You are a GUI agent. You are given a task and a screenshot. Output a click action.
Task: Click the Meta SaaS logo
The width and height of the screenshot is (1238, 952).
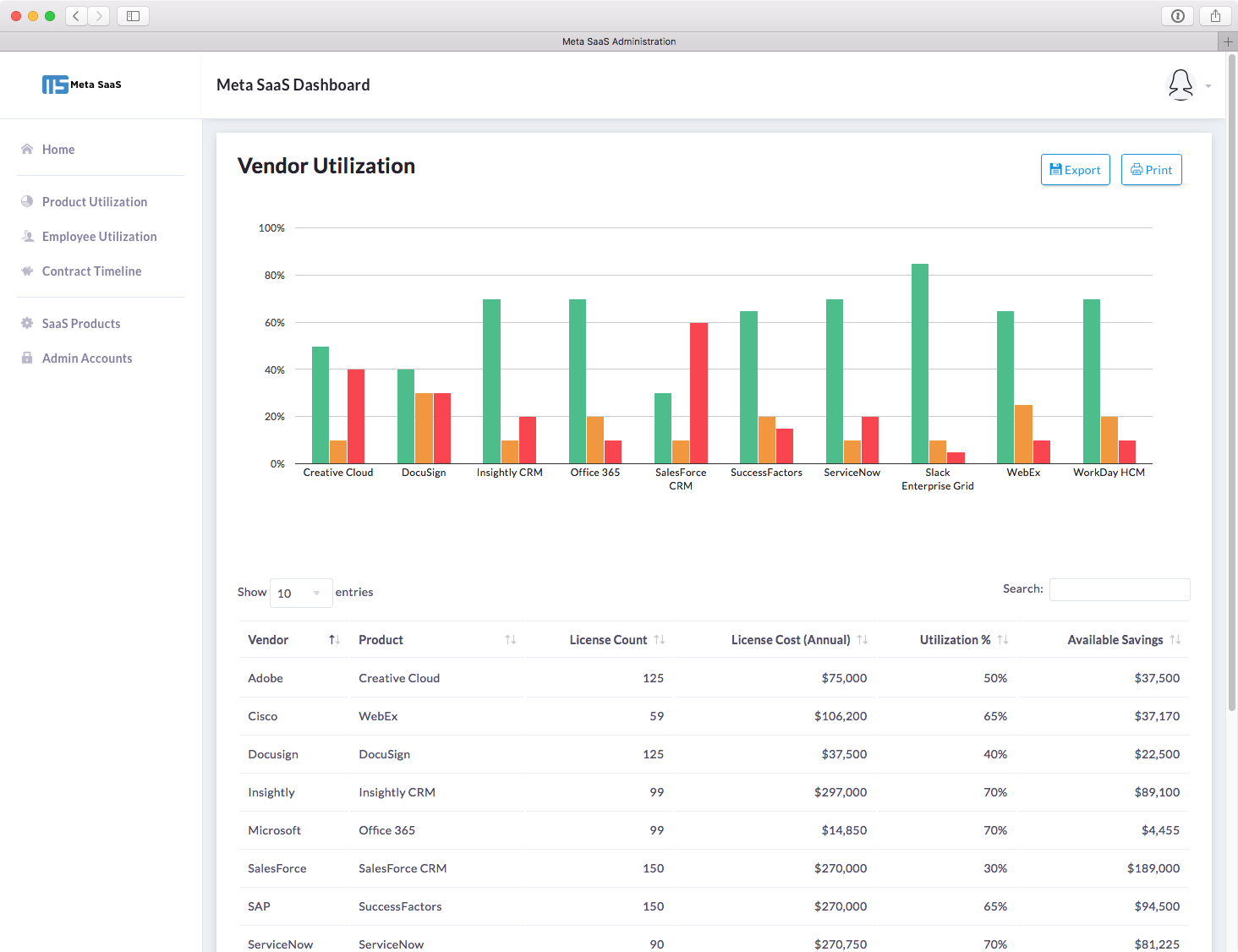pos(81,84)
